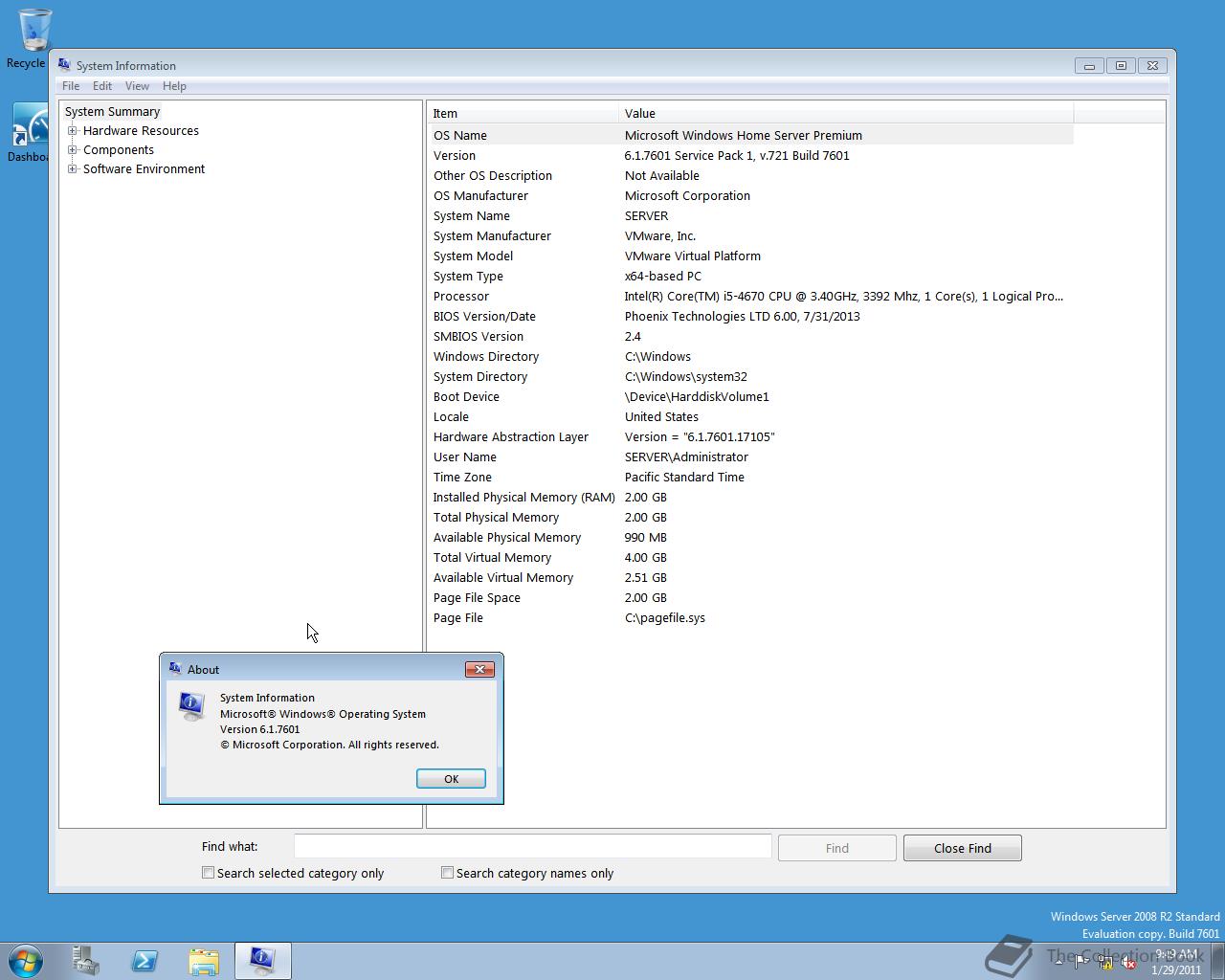Click the Item column header
1225x980 pixels.
[x=523, y=113]
